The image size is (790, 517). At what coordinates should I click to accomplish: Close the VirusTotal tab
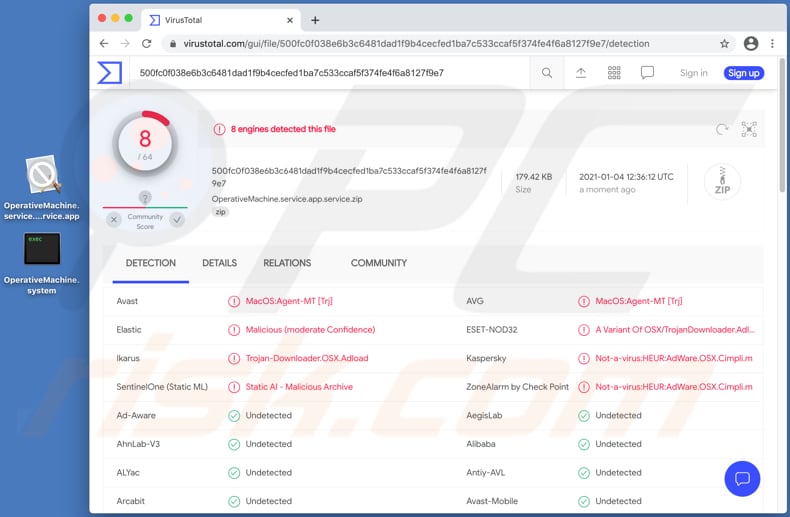(290, 20)
